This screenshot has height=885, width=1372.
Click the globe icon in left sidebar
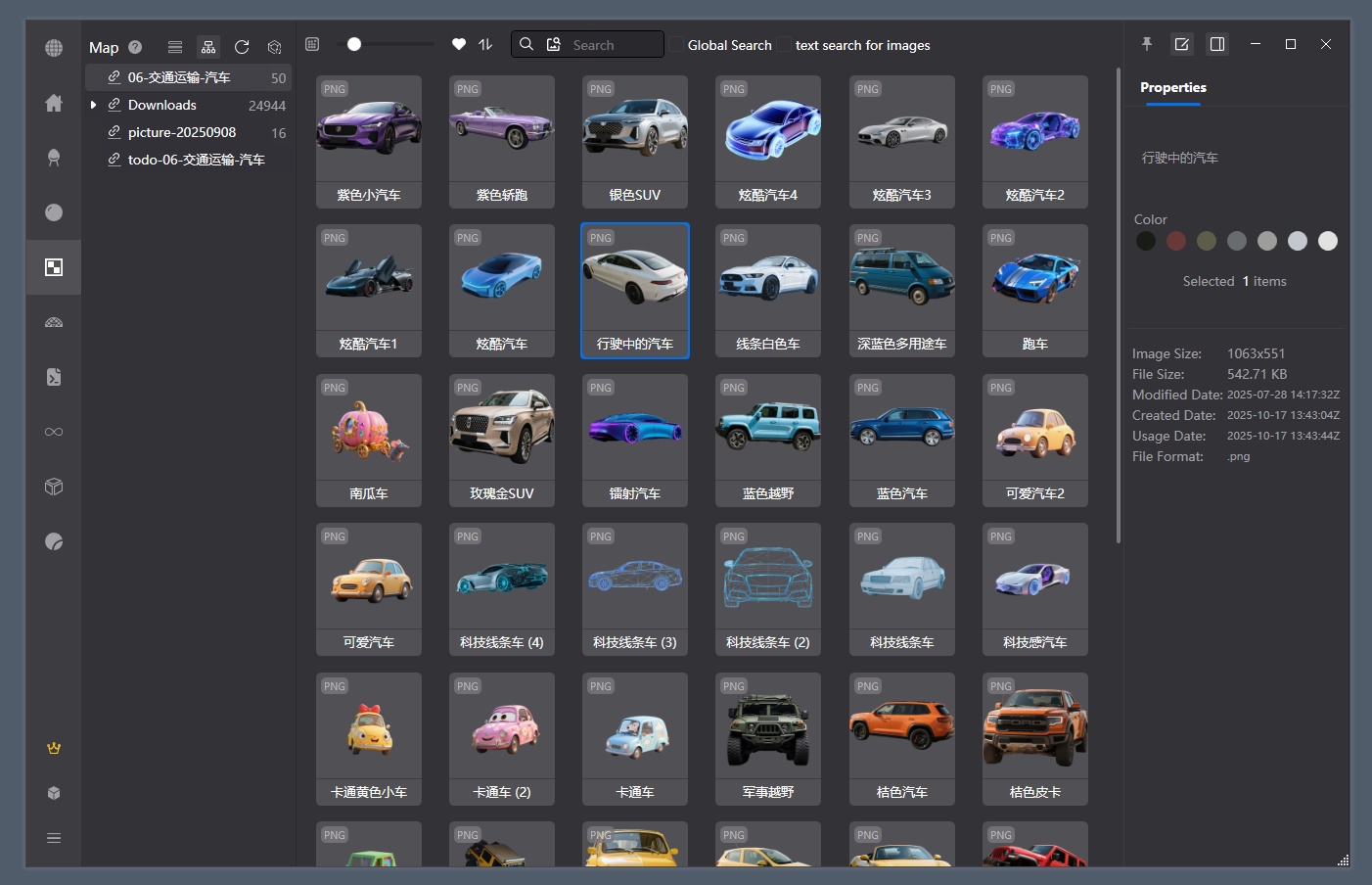point(54,48)
